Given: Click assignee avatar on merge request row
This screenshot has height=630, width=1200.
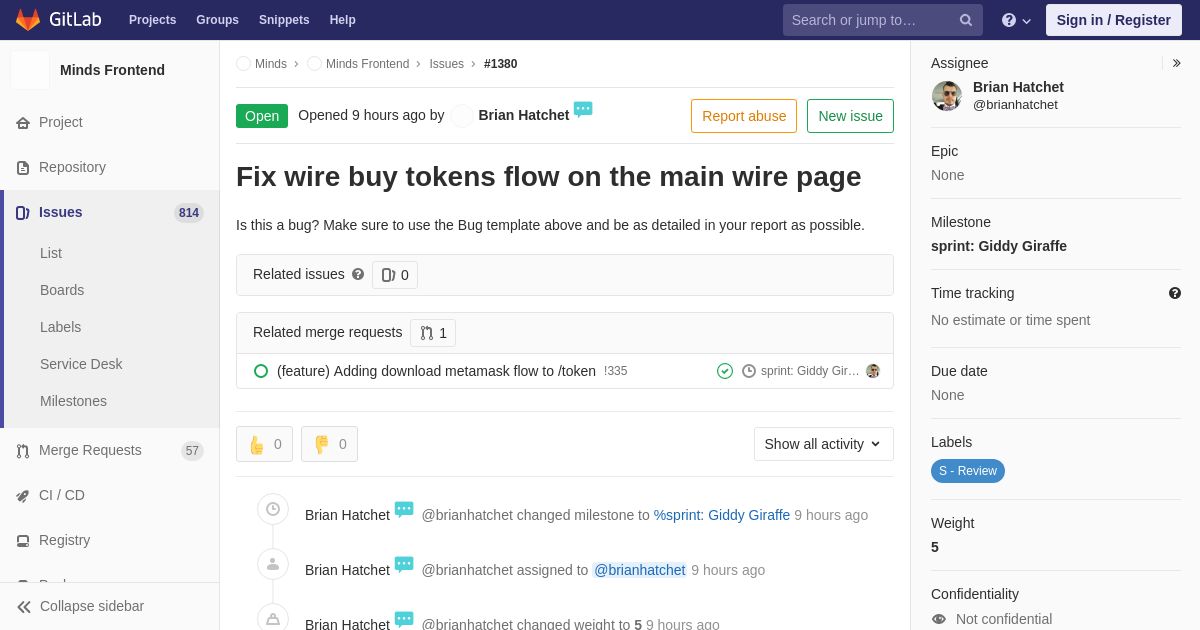Looking at the screenshot, I should pos(873,371).
